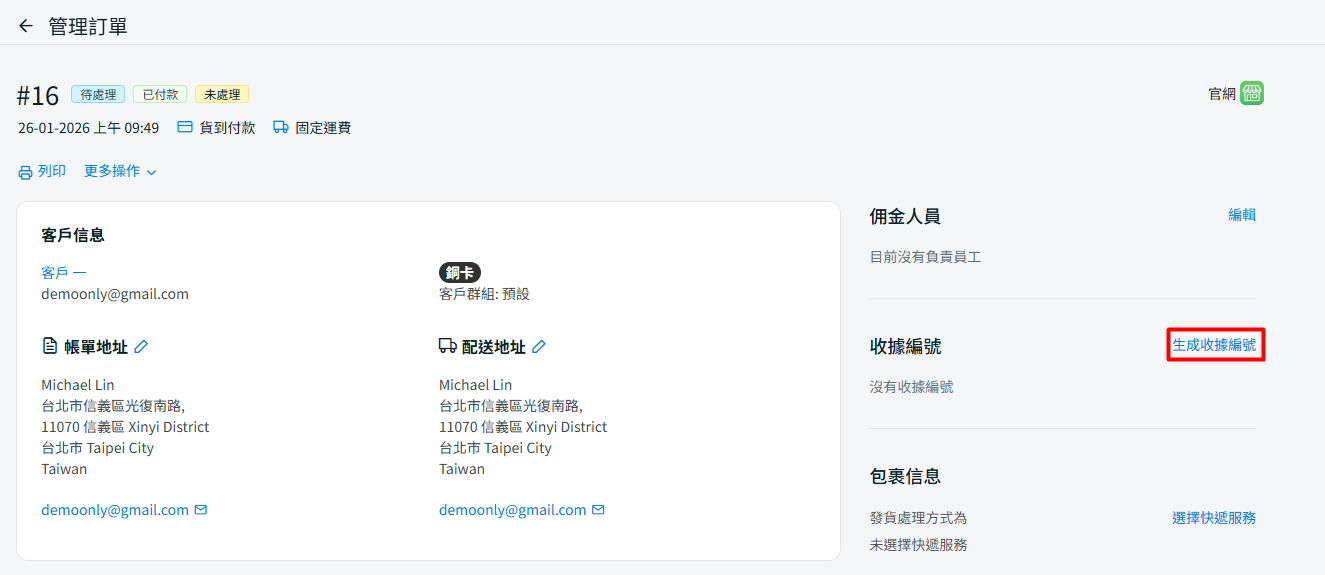Click shipping email demoonly@gmail.com link
The image size is (1325, 575).
pyautogui.click(x=513, y=510)
